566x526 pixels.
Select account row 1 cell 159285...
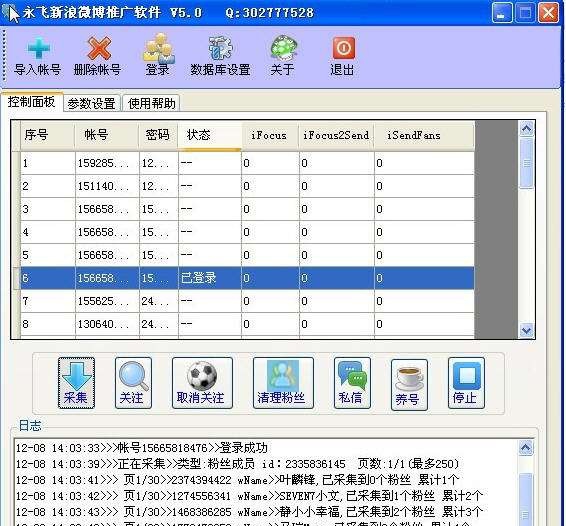pyautogui.click(x=107, y=163)
